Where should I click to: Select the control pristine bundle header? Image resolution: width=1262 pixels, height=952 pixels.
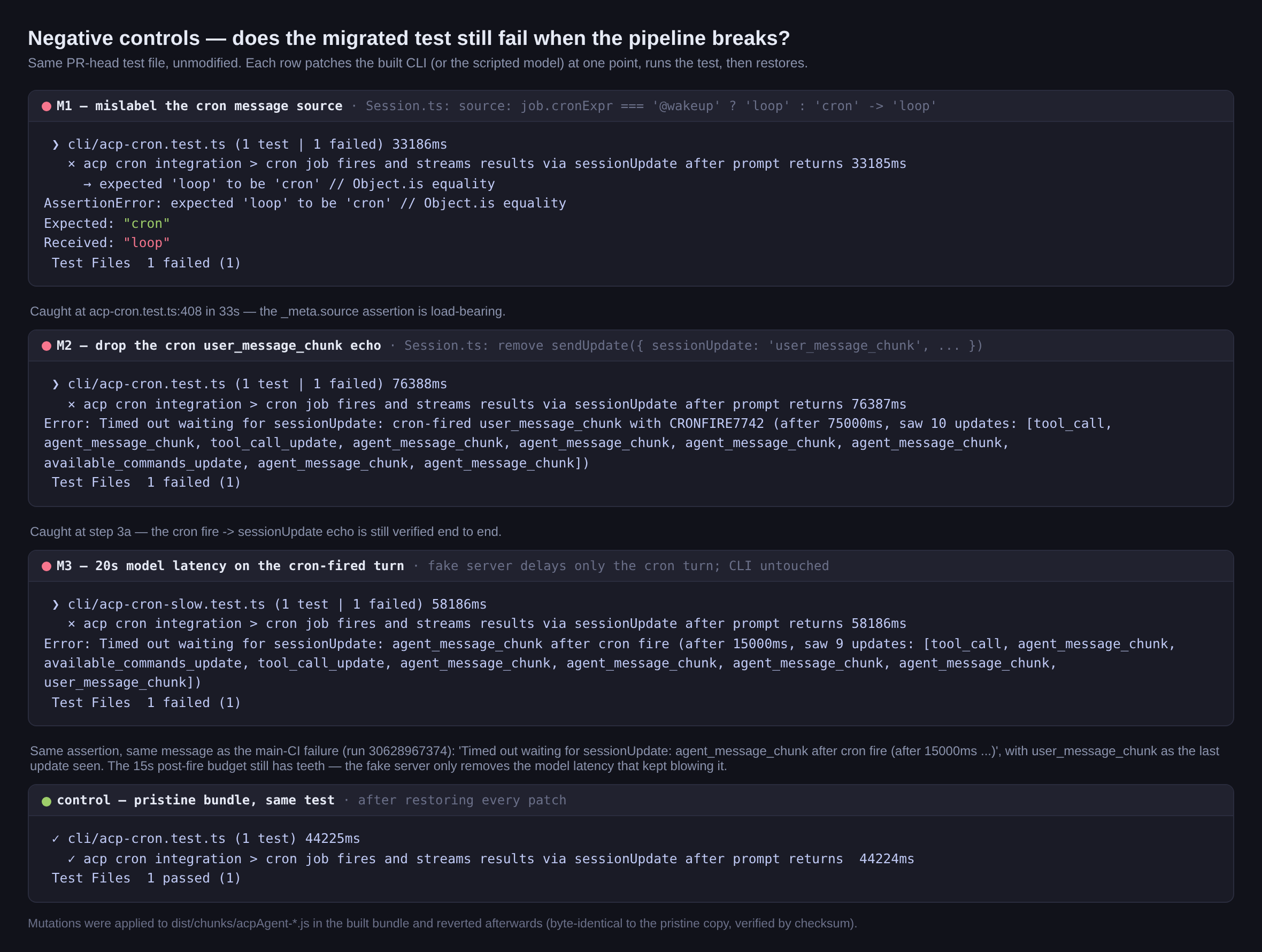631,800
